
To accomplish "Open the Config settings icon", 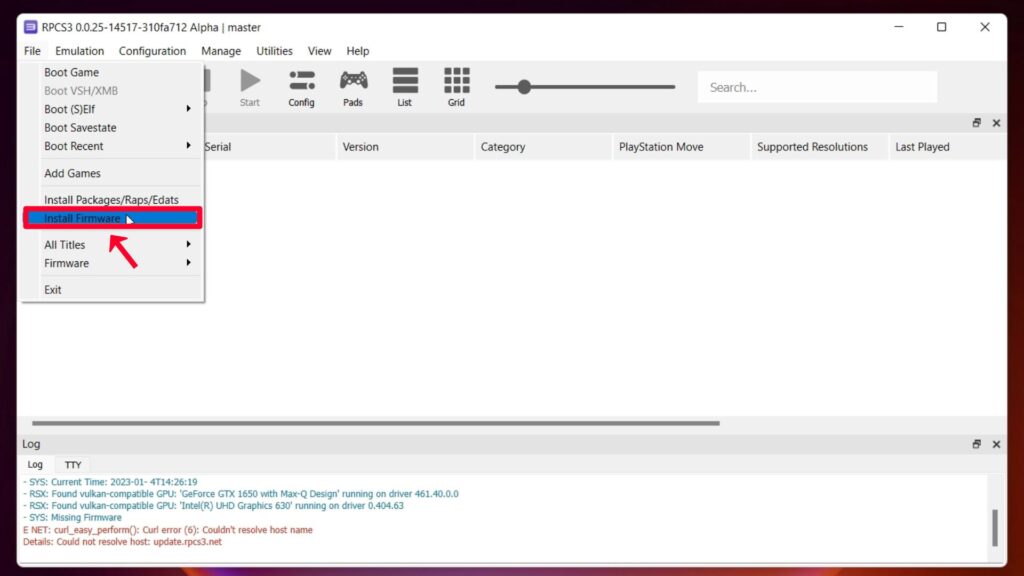I will [301, 86].
